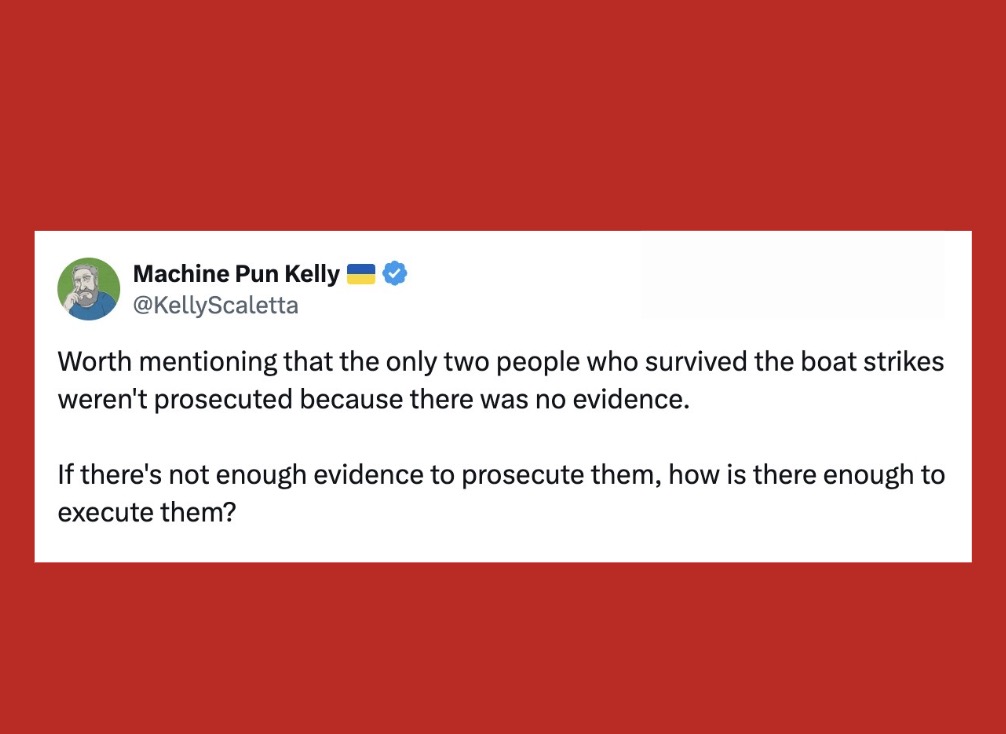Click the blue verified checkmark badge
The height and width of the screenshot is (734, 1006).
[x=396, y=273]
